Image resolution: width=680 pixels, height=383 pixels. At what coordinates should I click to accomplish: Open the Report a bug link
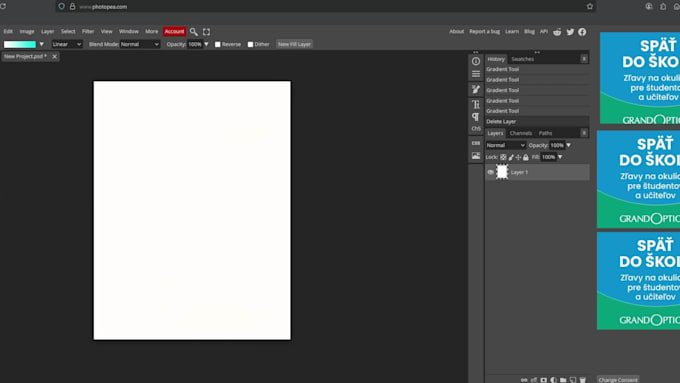(x=484, y=32)
